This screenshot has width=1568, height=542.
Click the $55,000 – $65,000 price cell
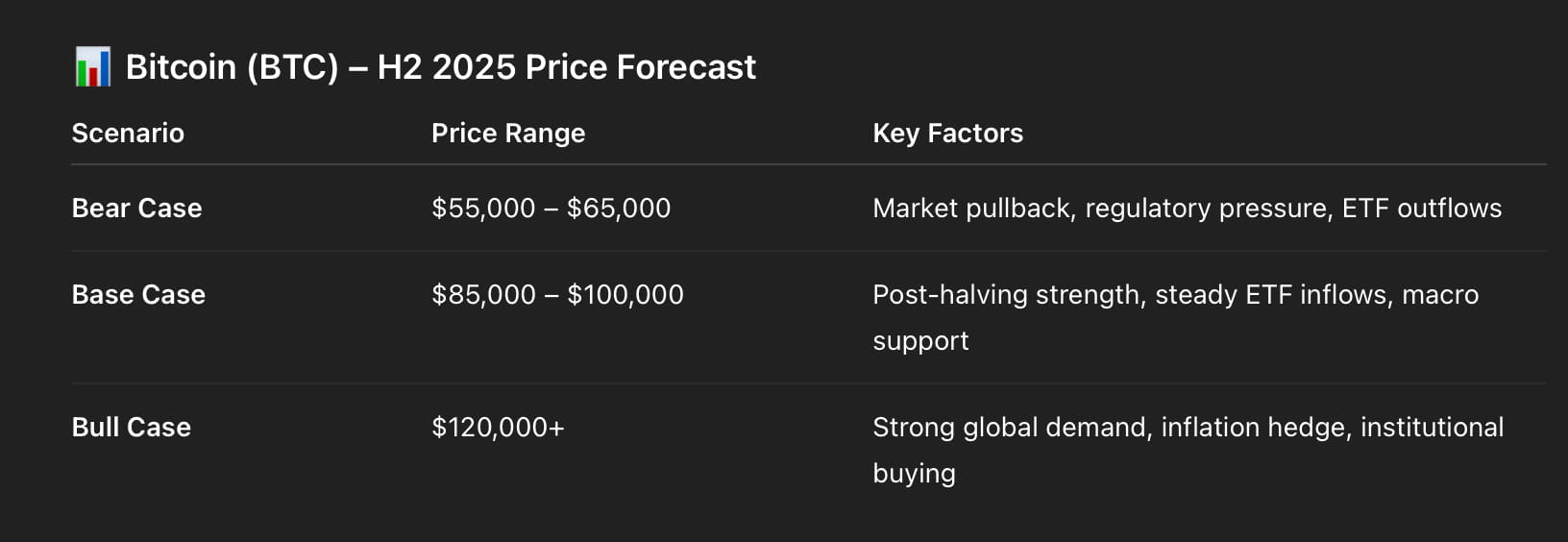pyautogui.click(x=551, y=209)
